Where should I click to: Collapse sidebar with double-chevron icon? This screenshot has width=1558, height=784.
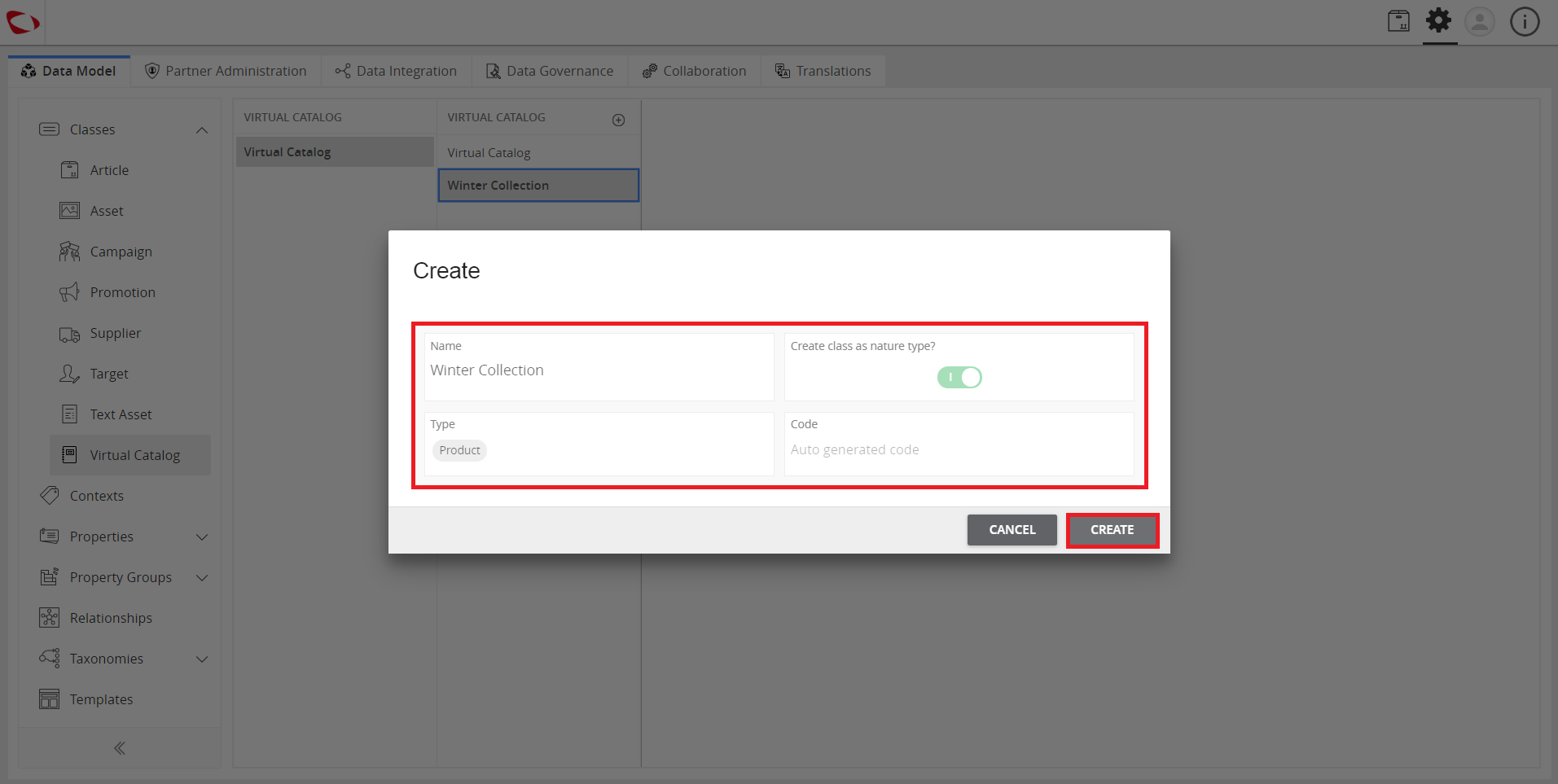pos(120,748)
